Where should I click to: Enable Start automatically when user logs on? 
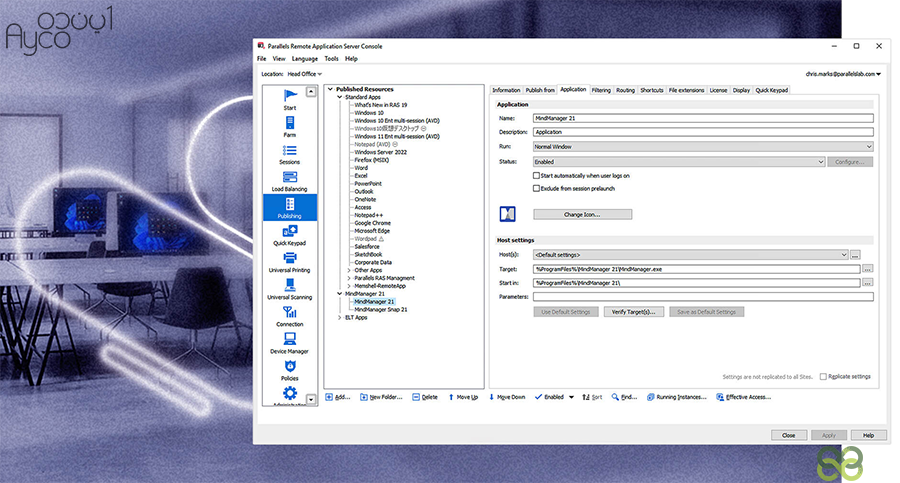pos(537,175)
